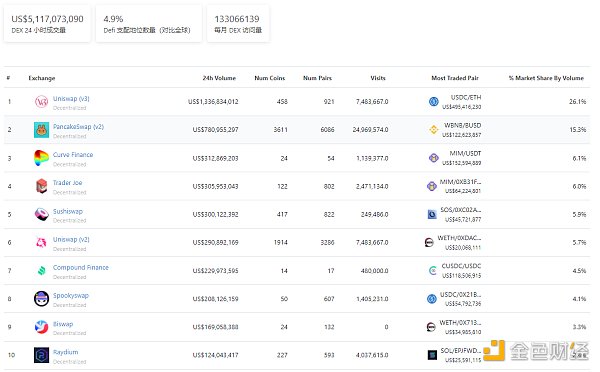Click the CUSDC/USDC pair coin icon
600x372 pixels.
pos(433,271)
